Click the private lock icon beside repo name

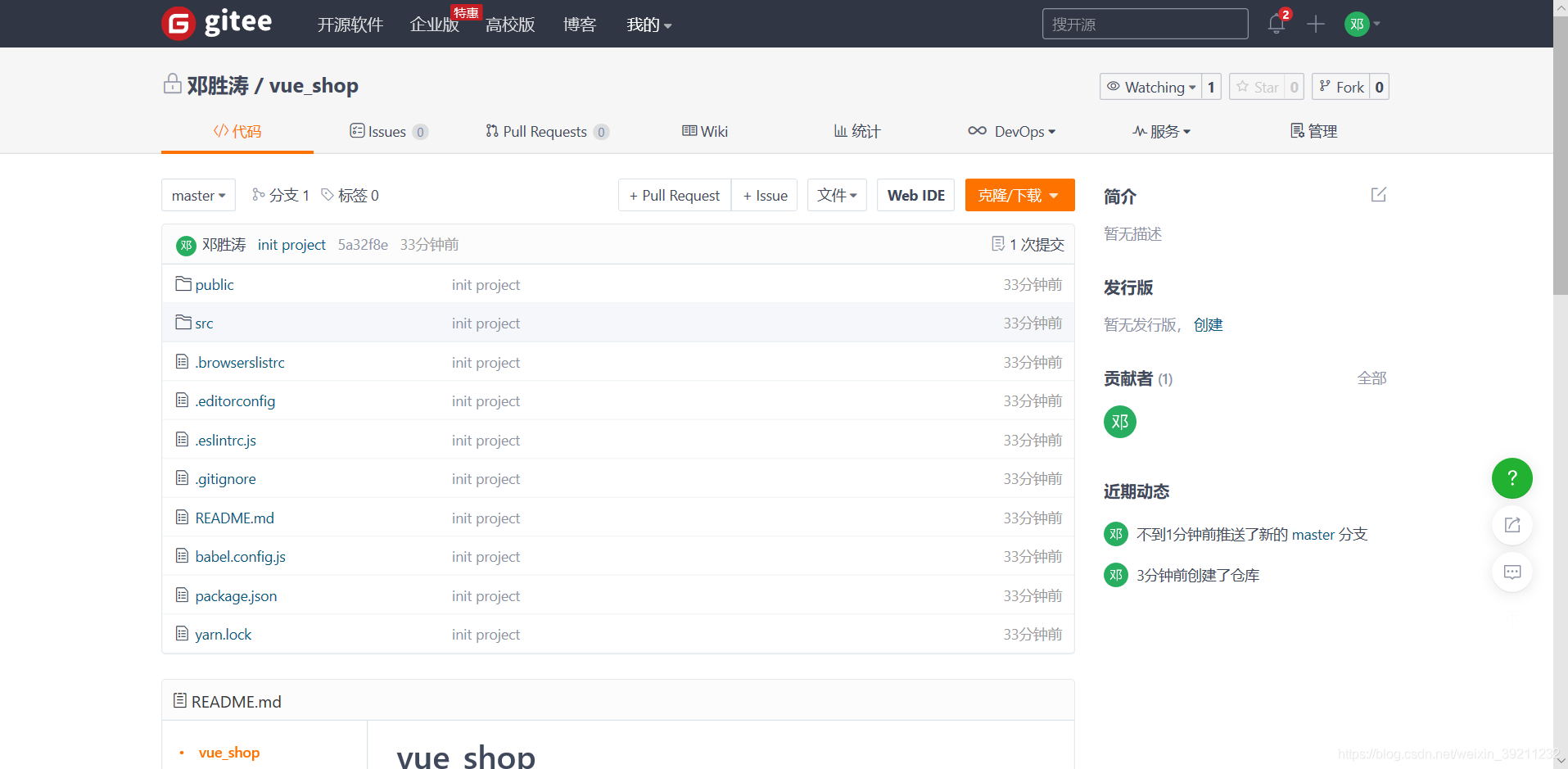click(x=172, y=84)
